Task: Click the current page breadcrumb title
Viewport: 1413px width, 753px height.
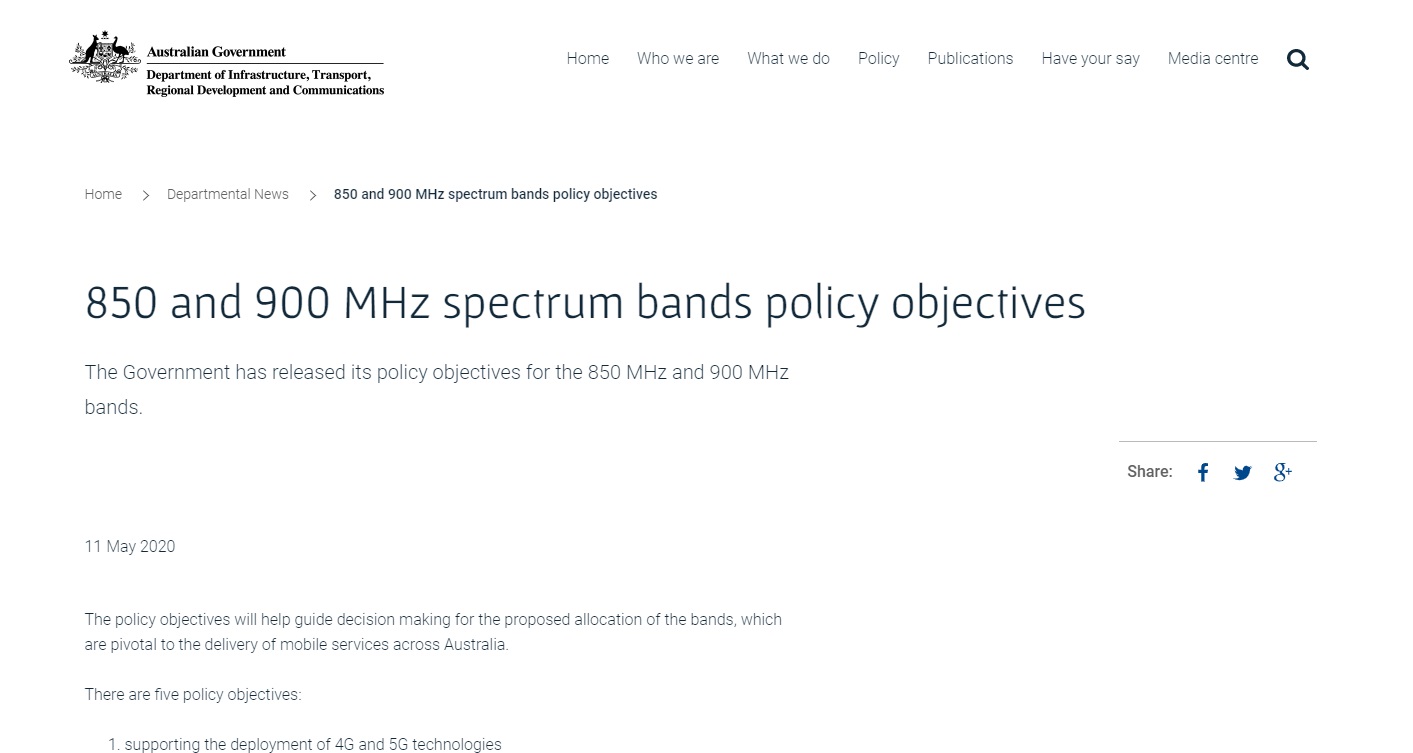Action: coord(495,194)
